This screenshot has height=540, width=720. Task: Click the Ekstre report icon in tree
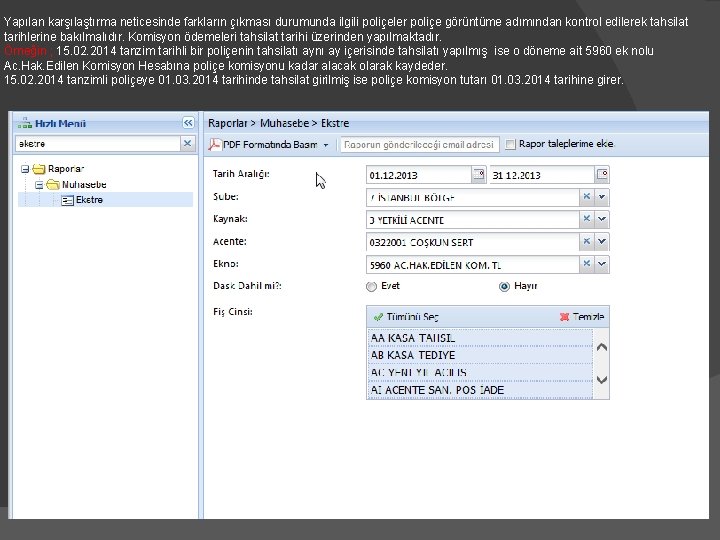[68, 200]
